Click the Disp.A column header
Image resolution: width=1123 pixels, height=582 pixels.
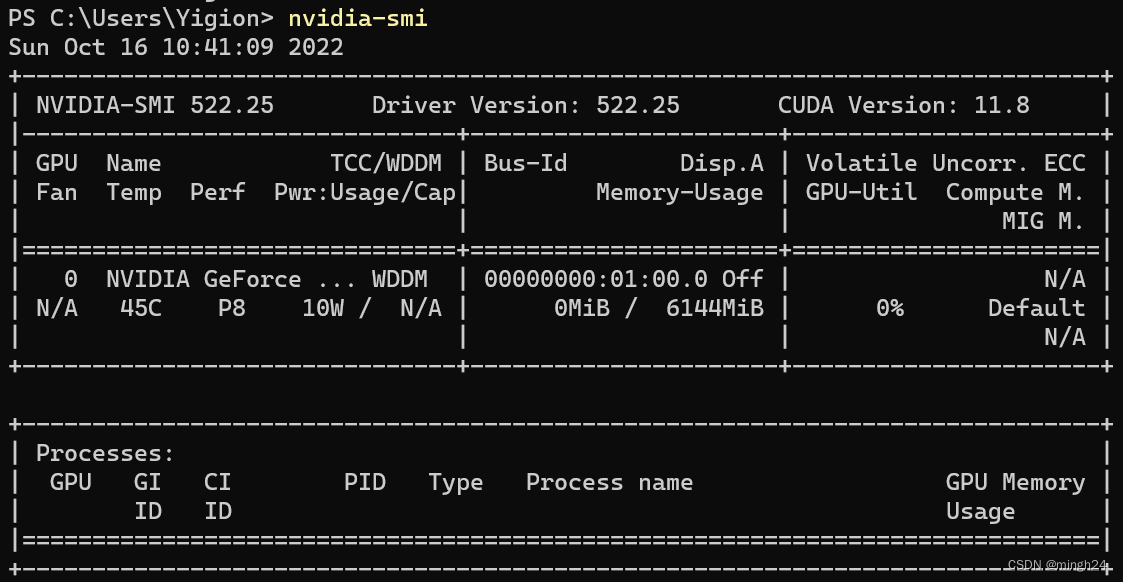coord(722,163)
